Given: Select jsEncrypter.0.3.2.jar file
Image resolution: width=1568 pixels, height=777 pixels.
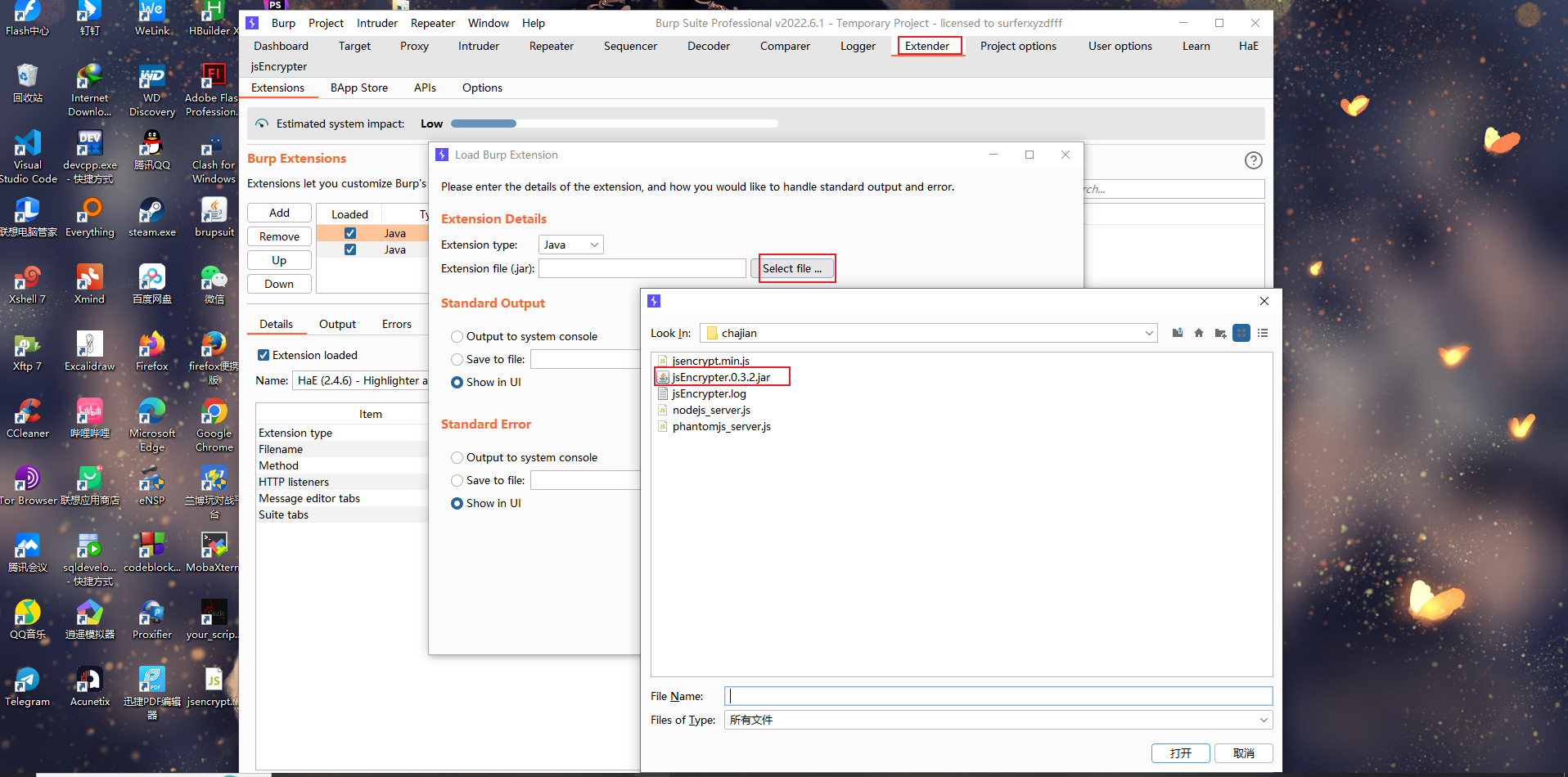Looking at the screenshot, I should click(x=721, y=377).
